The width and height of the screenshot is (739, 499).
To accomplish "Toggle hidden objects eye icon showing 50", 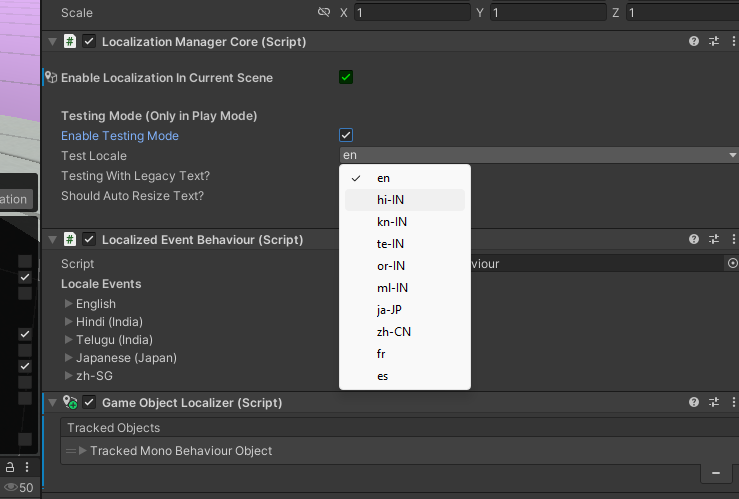I will pyautogui.click(x=19, y=487).
